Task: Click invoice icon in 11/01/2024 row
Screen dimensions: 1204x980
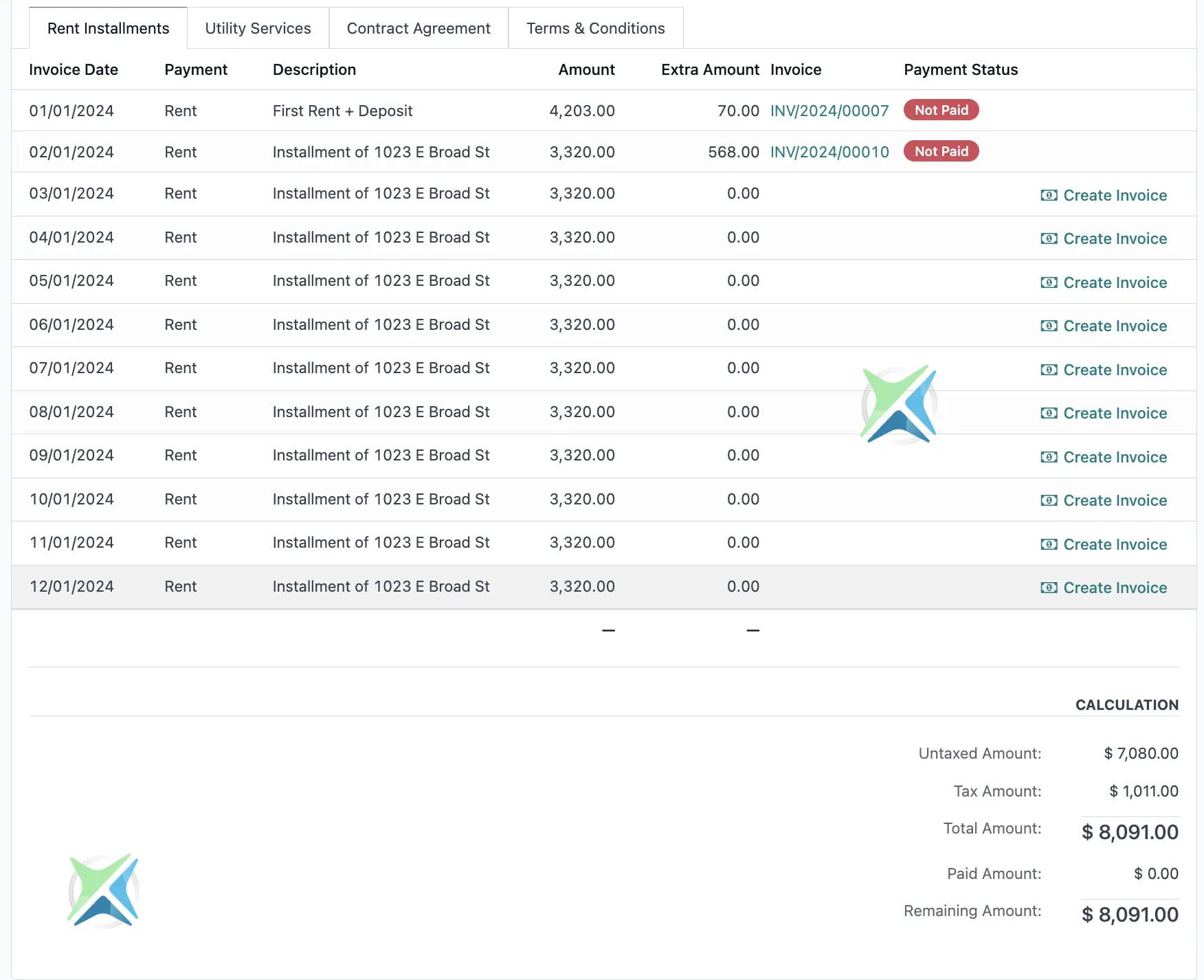Action: (1049, 544)
